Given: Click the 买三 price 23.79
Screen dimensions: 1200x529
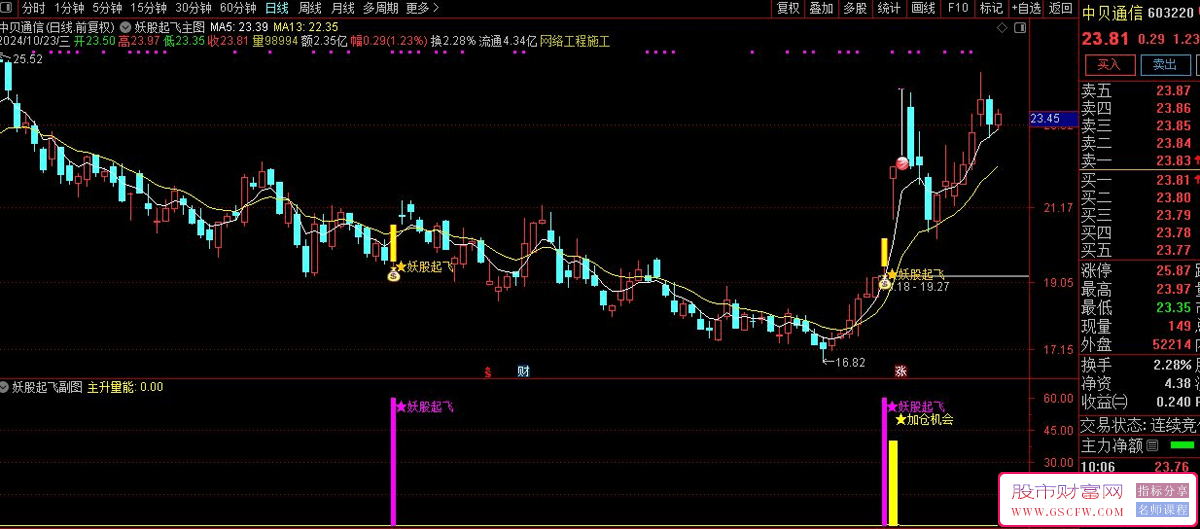Looking at the screenshot, I should [1174, 215].
